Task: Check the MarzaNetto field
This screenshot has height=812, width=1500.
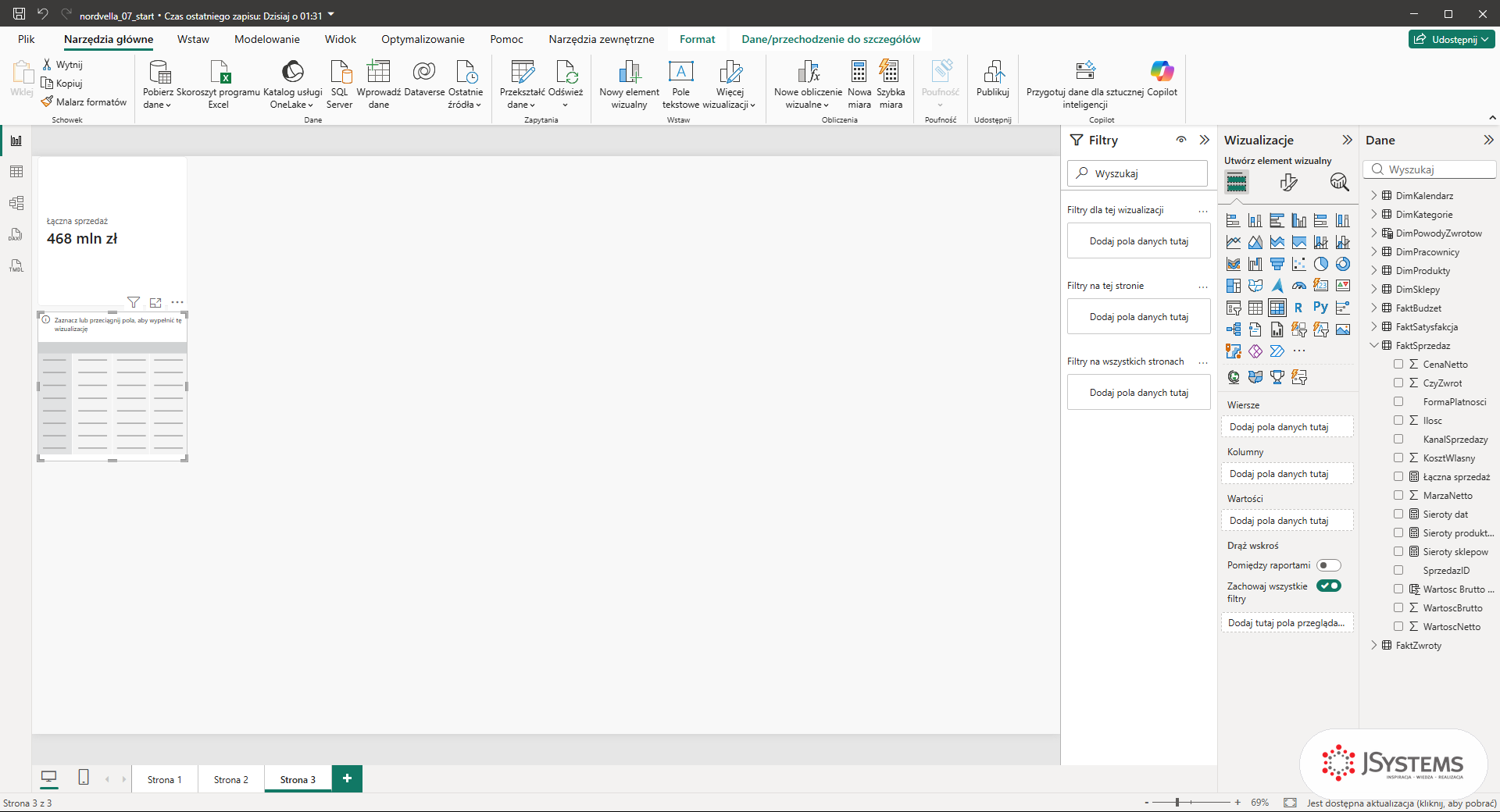Action: (x=1398, y=495)
